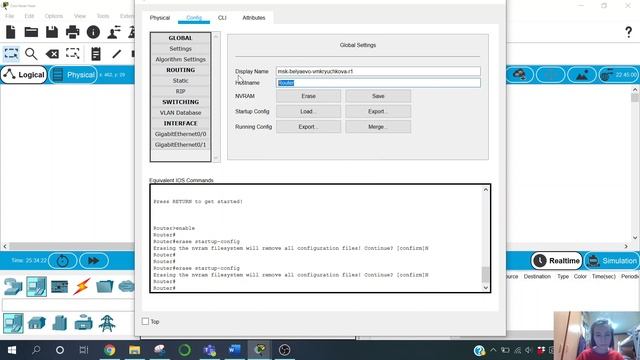Open the Multiuser Connection cloud category
Viewport: 640px width, 360px height.
[126, 286]
